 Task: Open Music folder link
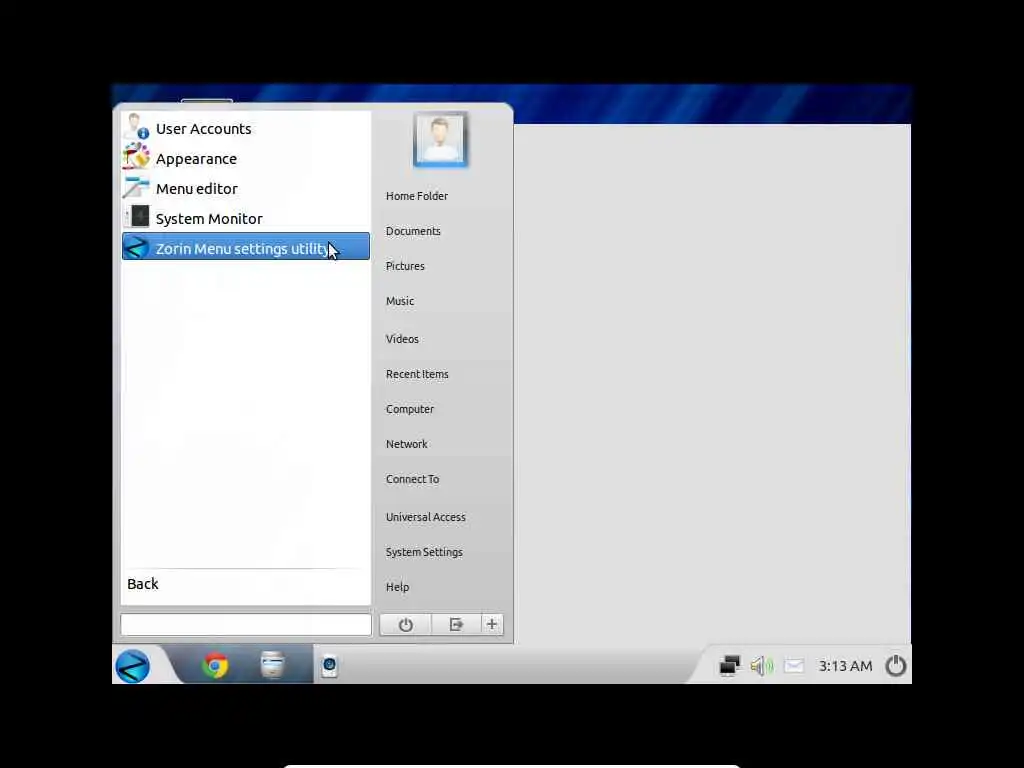[x=400, y=301]
